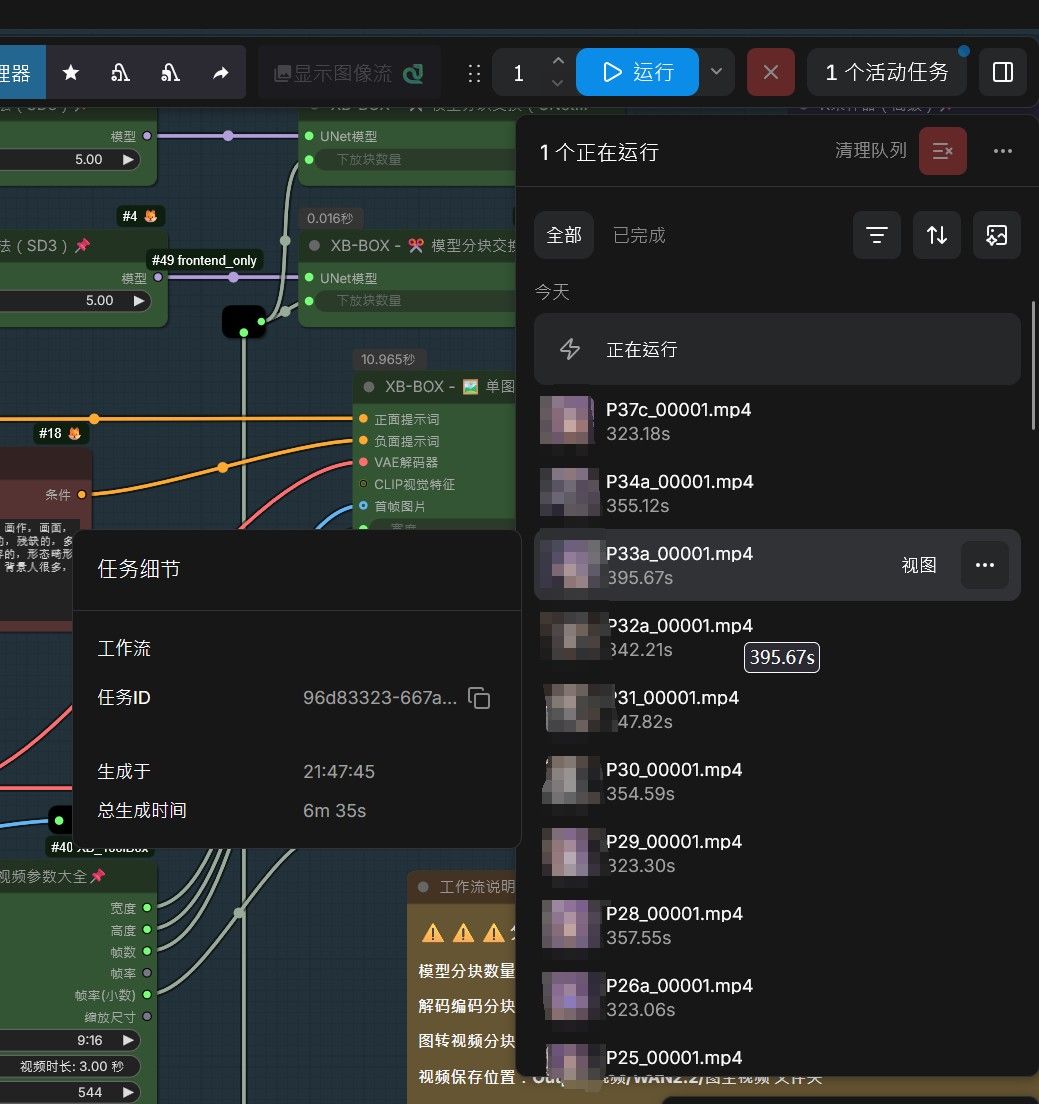
Task: Open more options for P33a_00001.mp4
Action: [x=985, y=565]
